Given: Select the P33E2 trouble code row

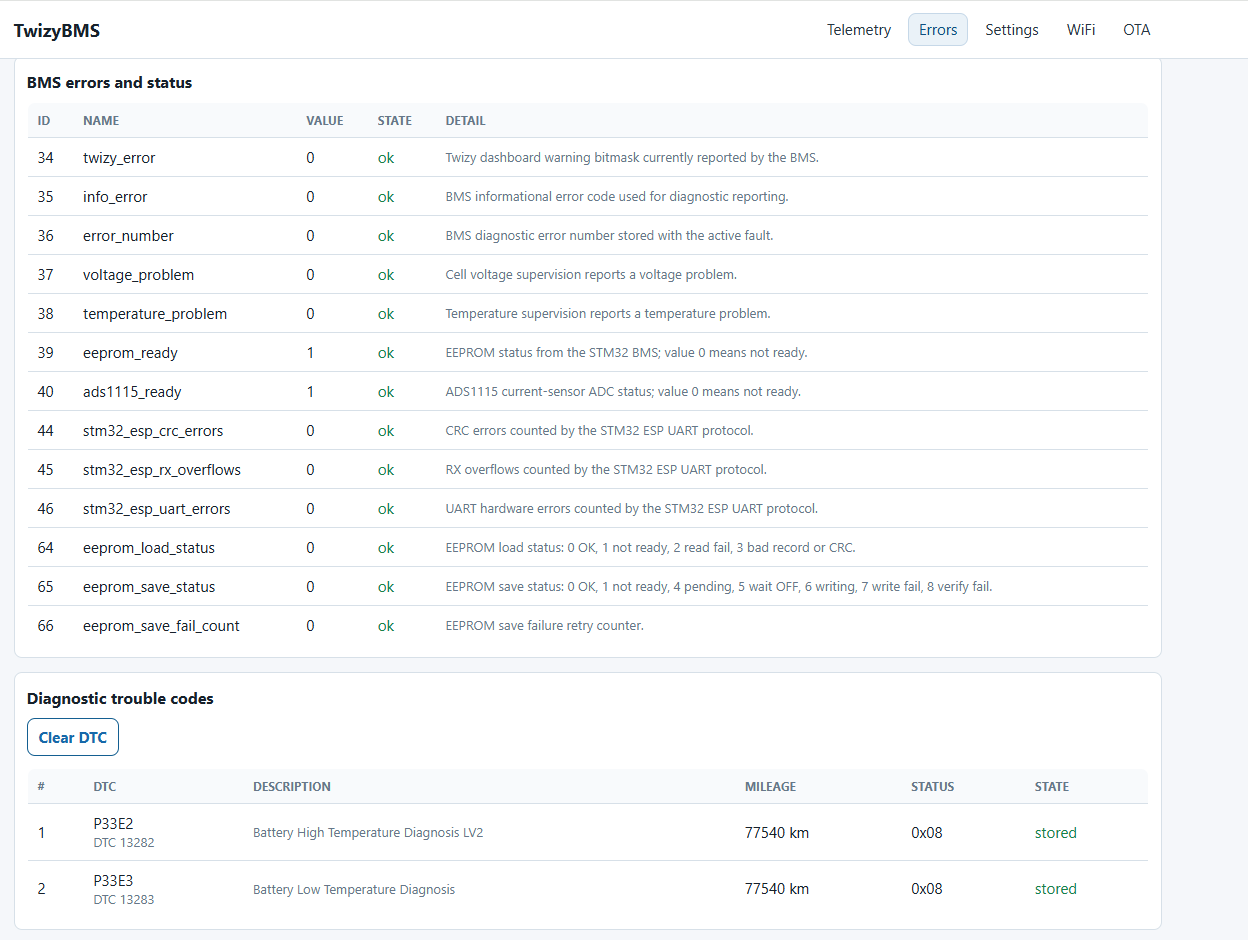Looking at the screenshot, I should 587,832.
